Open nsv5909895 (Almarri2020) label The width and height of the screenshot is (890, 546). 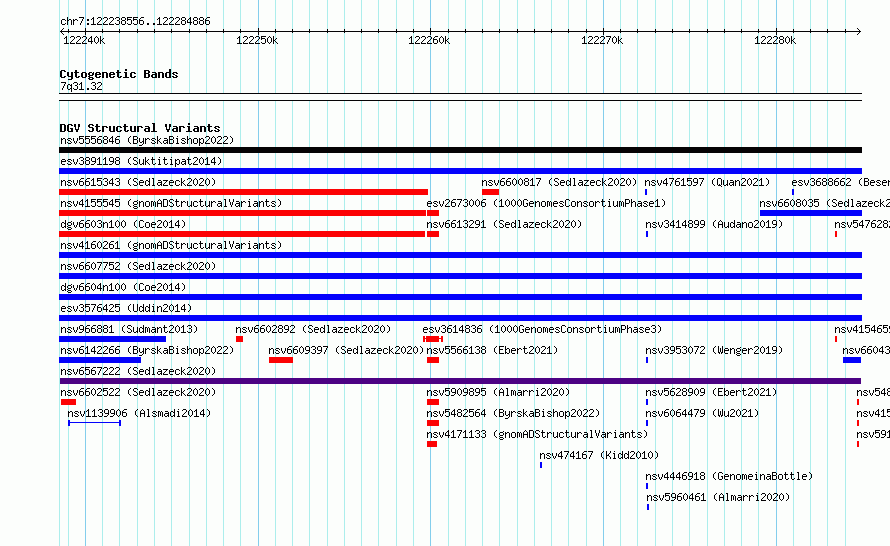(498, 392)
